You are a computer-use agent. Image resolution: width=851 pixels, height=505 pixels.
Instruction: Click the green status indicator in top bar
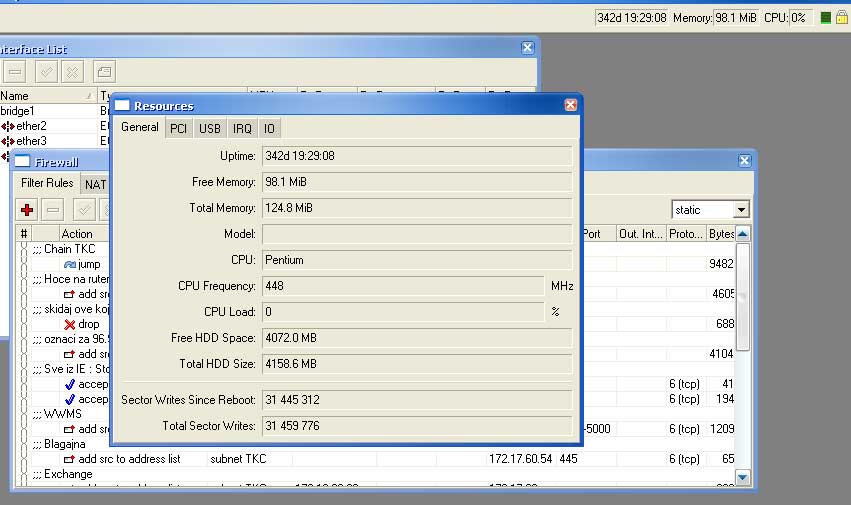coord(825,18)
